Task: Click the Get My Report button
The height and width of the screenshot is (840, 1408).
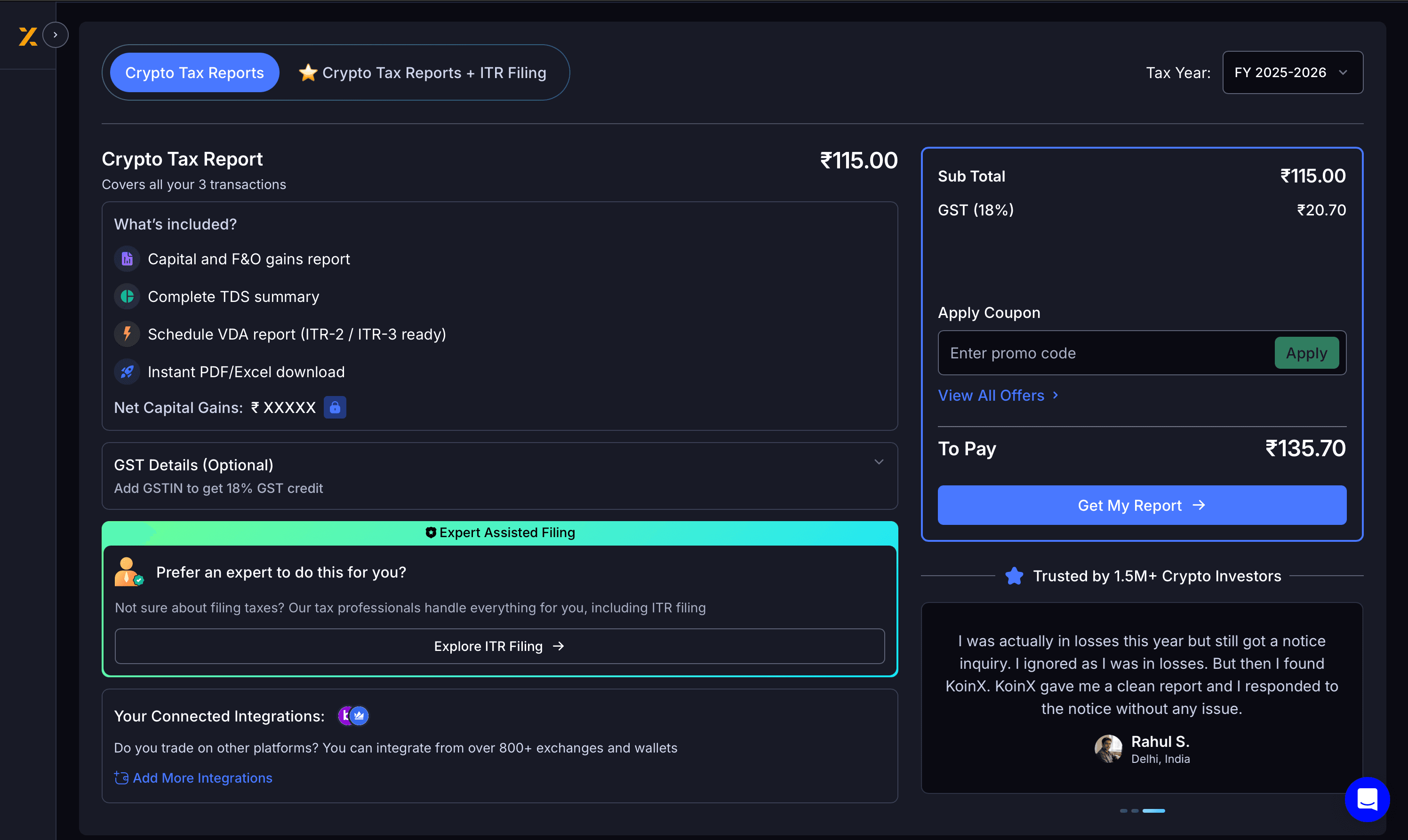Action: click(x=1142, y=505)
